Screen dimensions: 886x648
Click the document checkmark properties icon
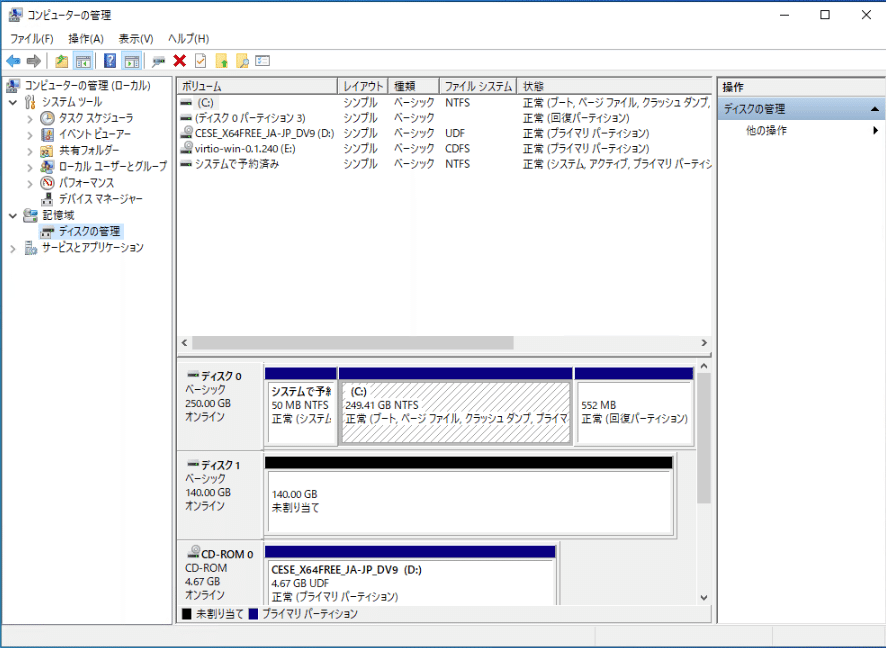201,60
